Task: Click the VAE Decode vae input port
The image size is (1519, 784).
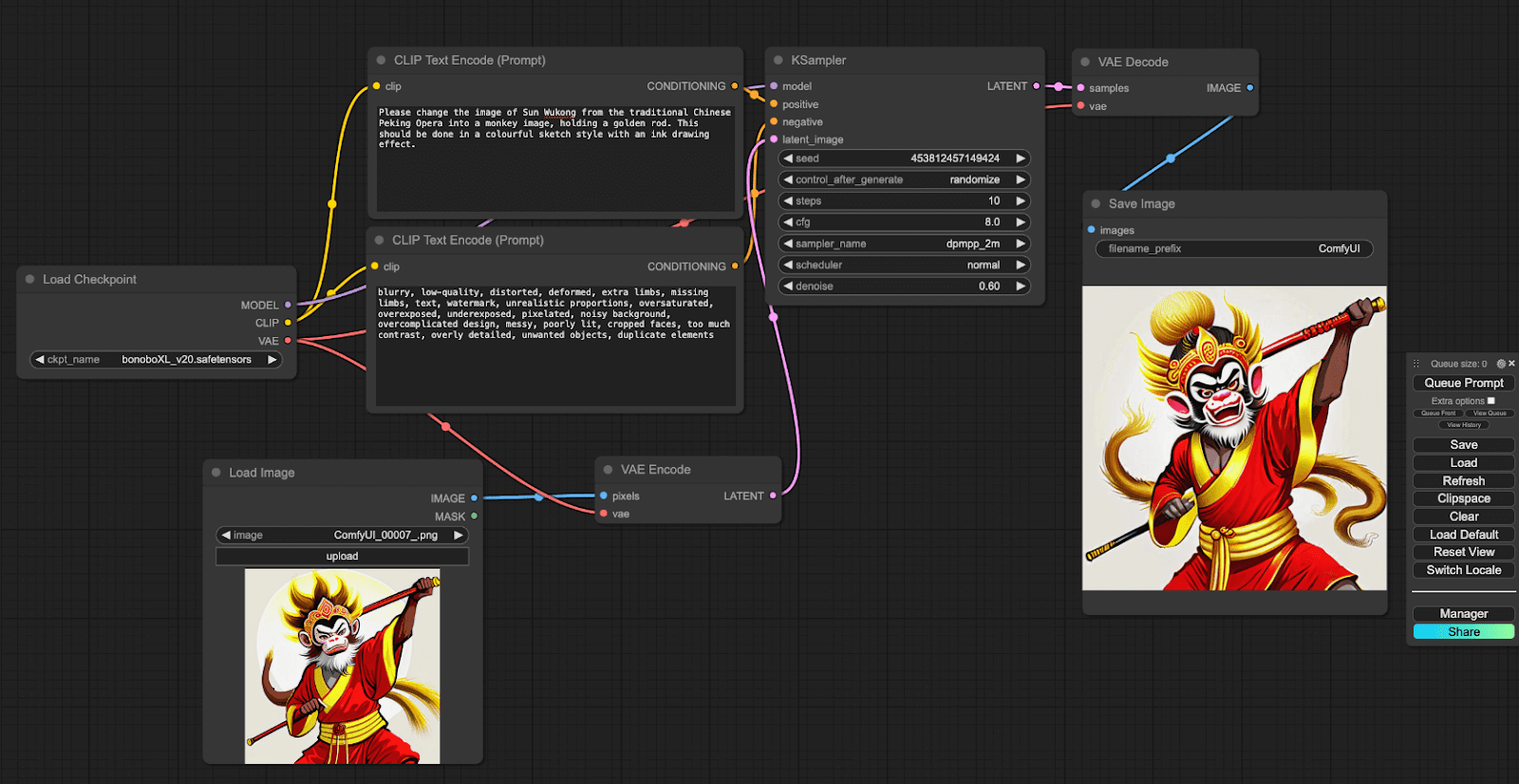Action: point(1080,106)
